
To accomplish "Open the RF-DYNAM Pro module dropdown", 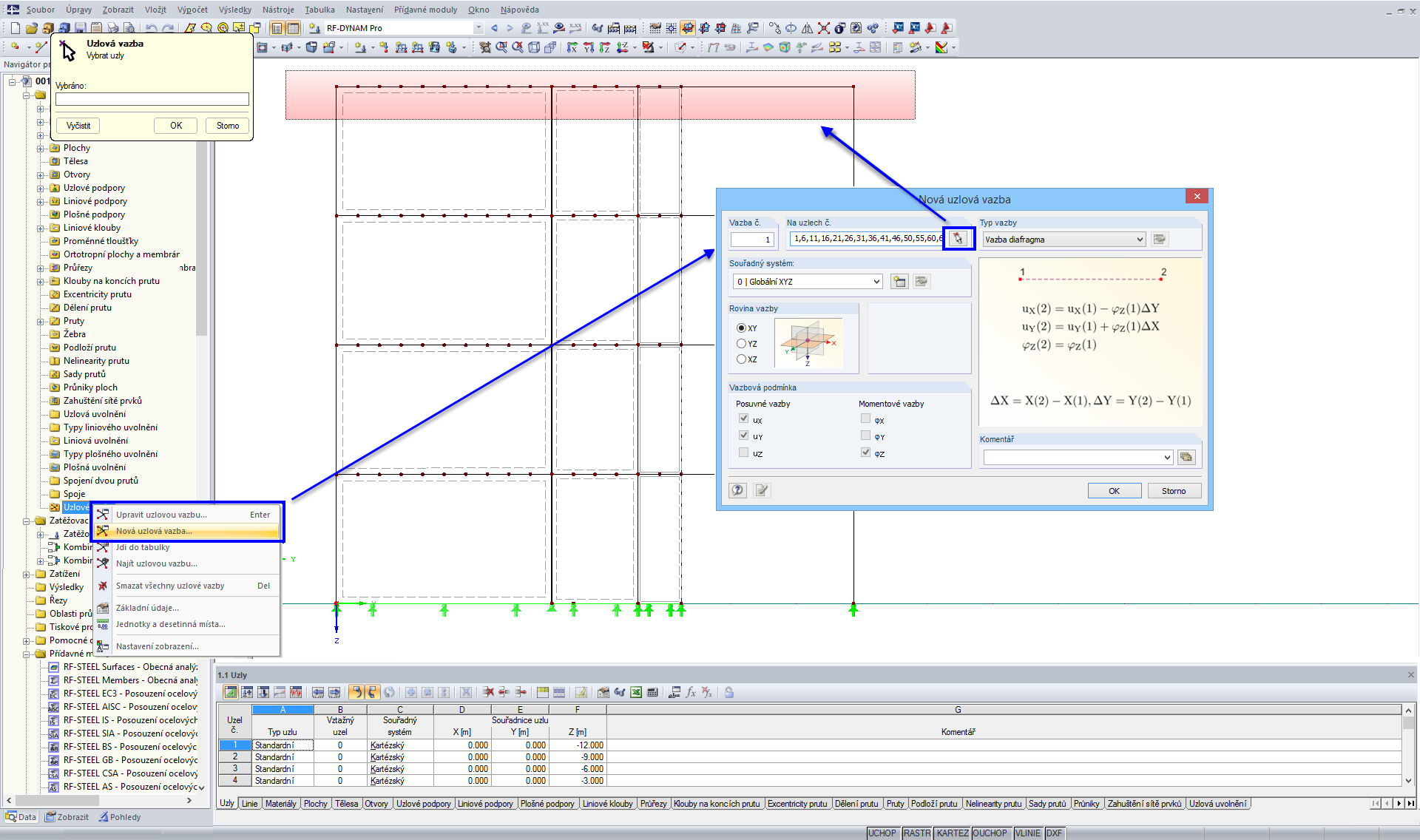I will click(479, 28).
